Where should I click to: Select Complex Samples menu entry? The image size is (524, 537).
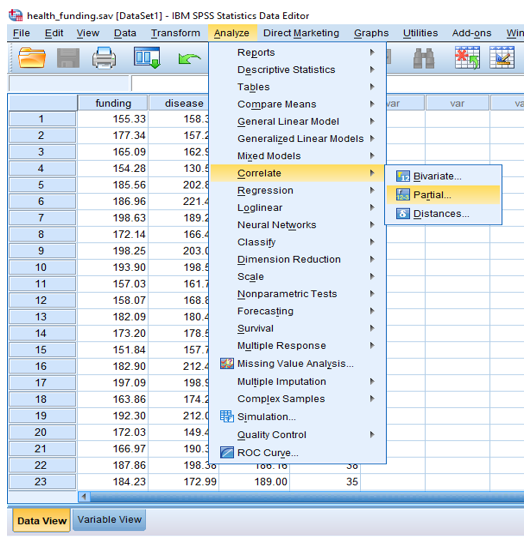tap(297, 399)
